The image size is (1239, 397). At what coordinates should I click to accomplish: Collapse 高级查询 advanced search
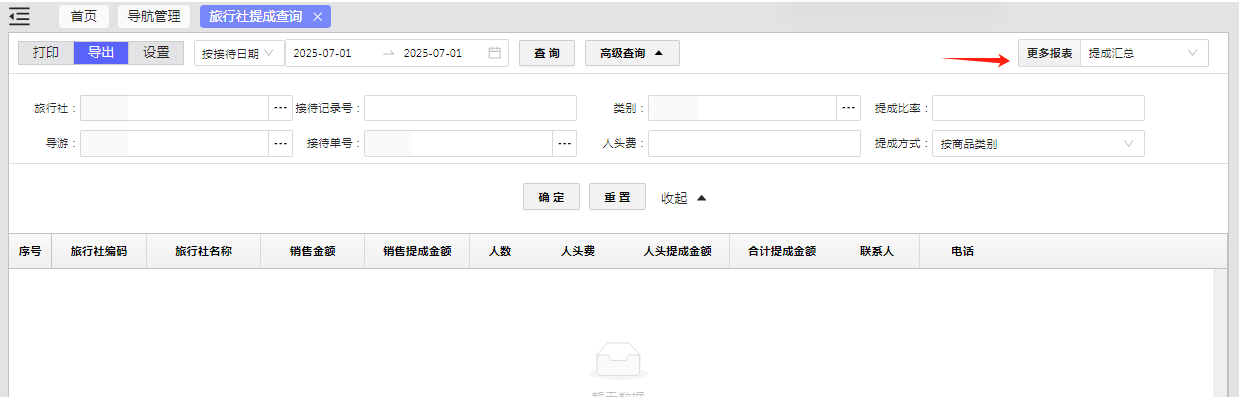632,53
